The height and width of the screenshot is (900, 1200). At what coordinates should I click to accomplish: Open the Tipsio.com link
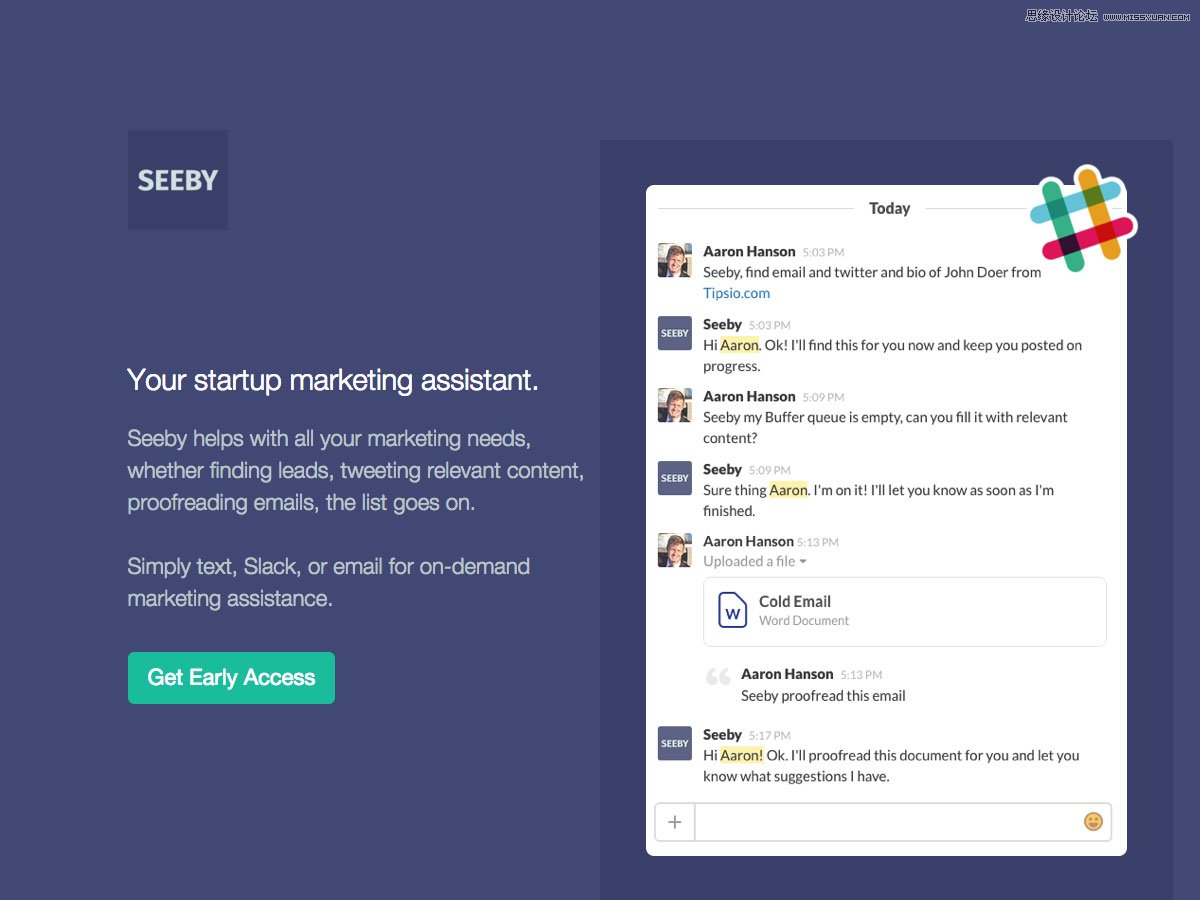(736, 293)
